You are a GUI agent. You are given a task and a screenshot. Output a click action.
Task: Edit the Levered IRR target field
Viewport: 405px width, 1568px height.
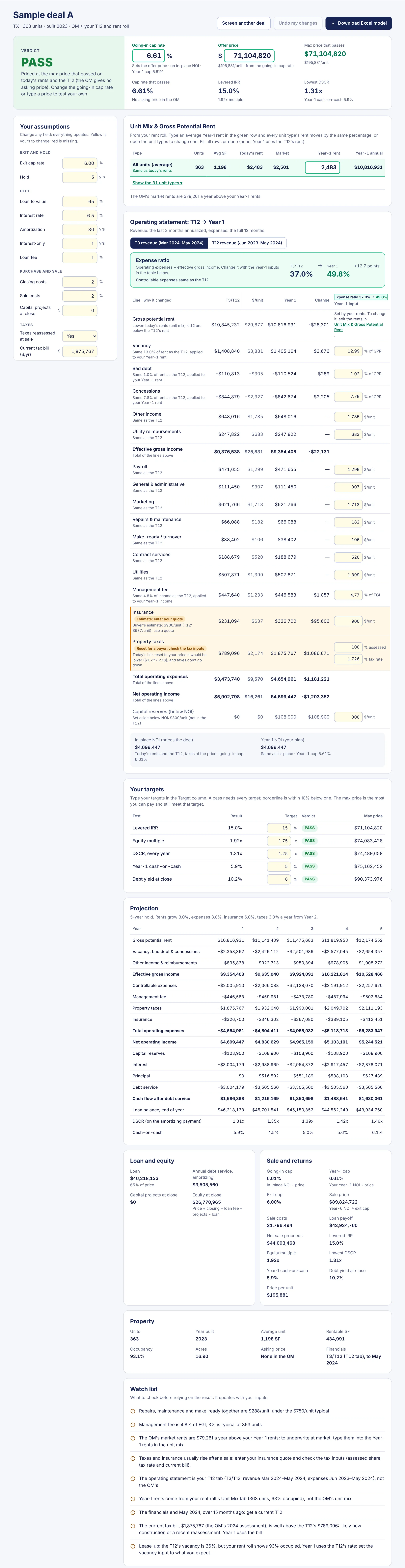279,828
